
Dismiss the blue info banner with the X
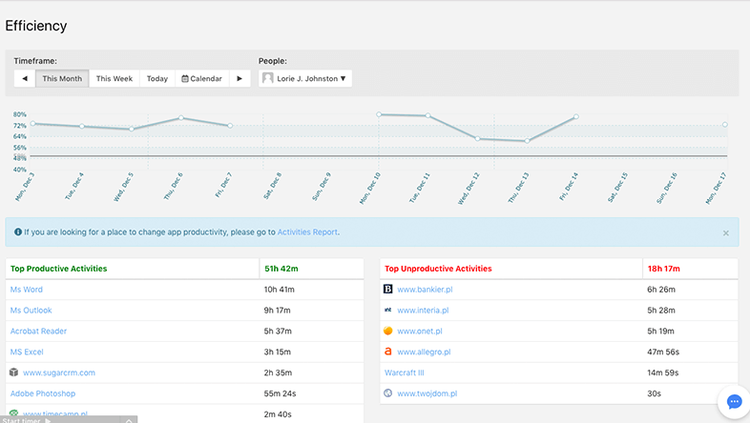726,233
